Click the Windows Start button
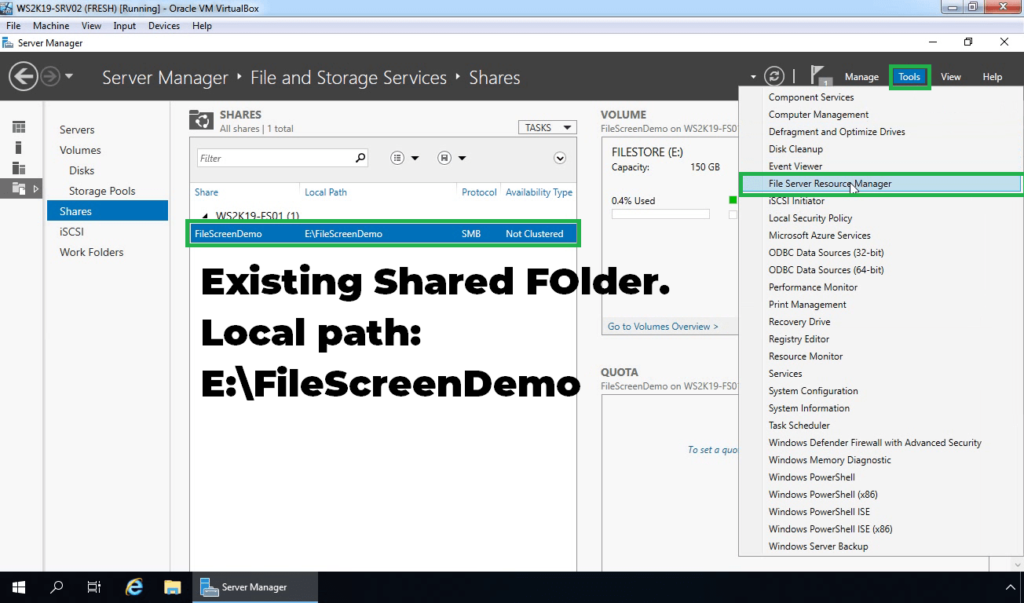The height and width of the screenshot is (603, 1024). pos(18,587)
